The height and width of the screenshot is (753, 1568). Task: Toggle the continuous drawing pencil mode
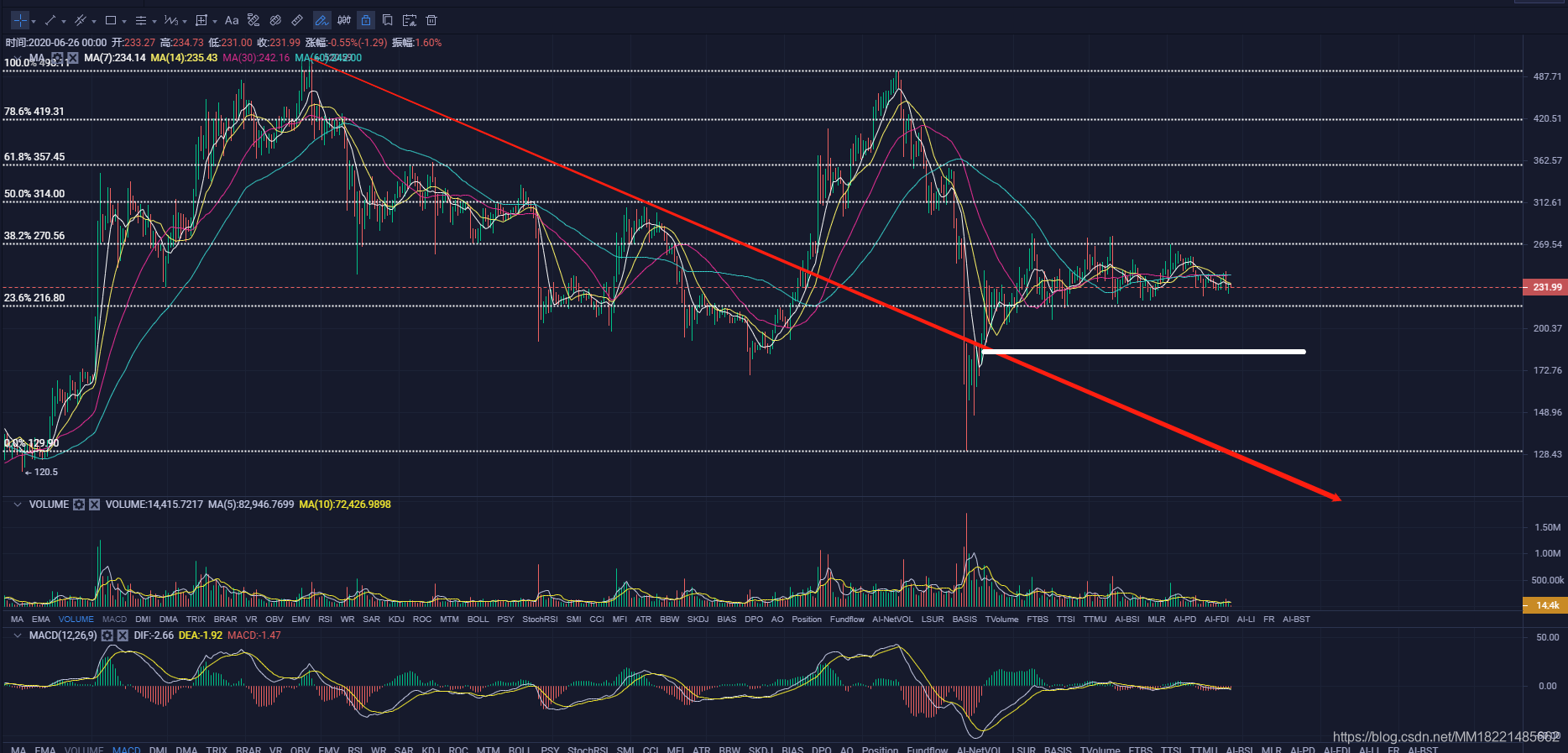[x=321, y=20]
